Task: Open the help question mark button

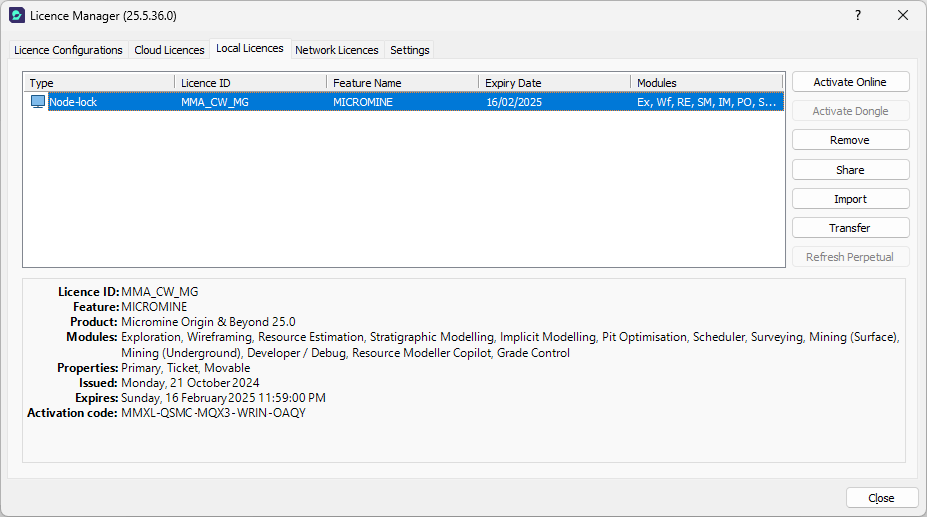Action: pos(858,15)
